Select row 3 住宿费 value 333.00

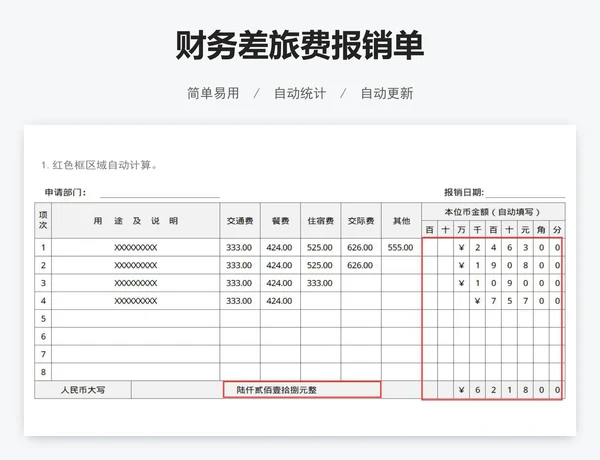(x=321, y=283)
